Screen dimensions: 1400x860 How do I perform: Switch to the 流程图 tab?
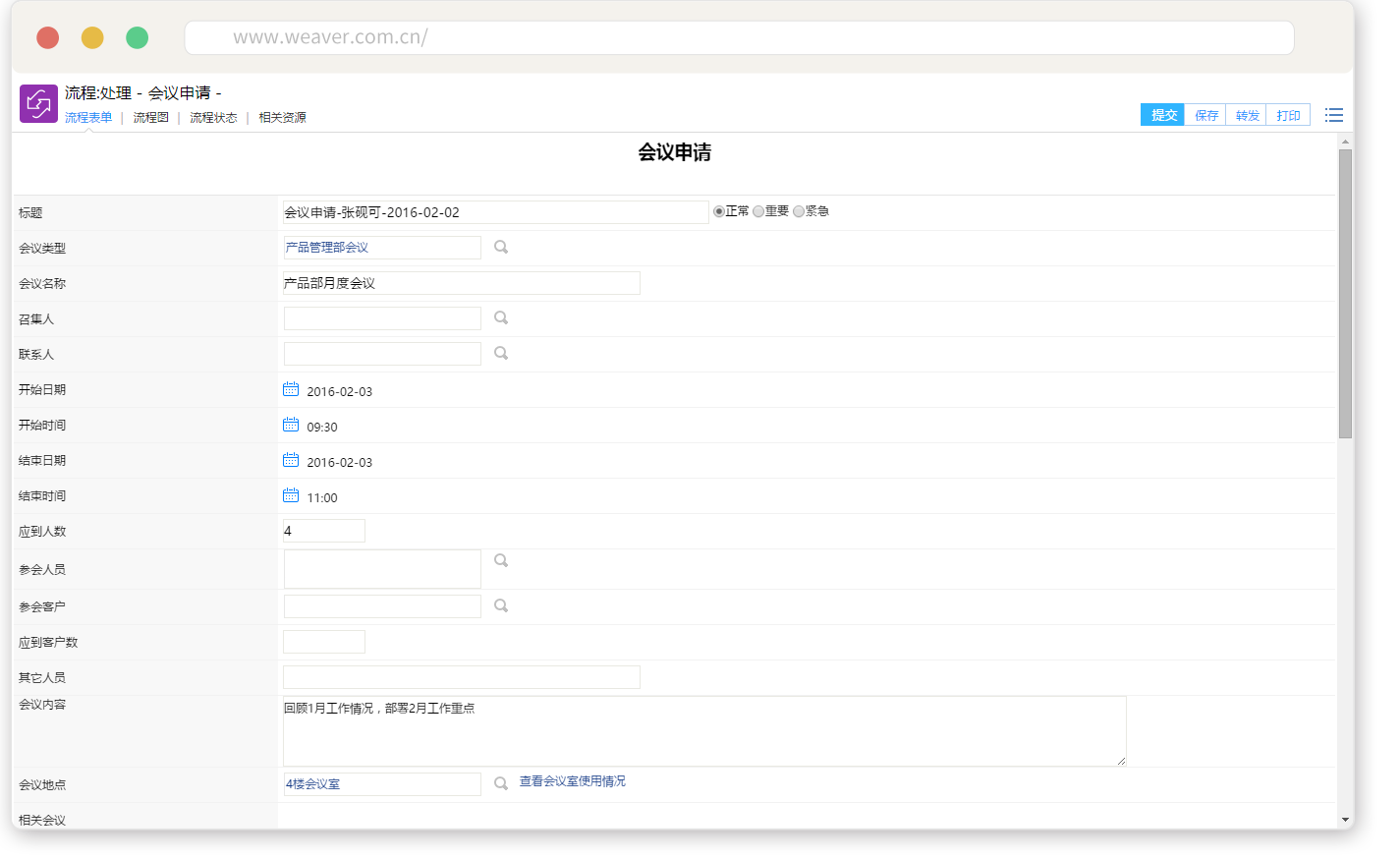[x=150, y=118]
